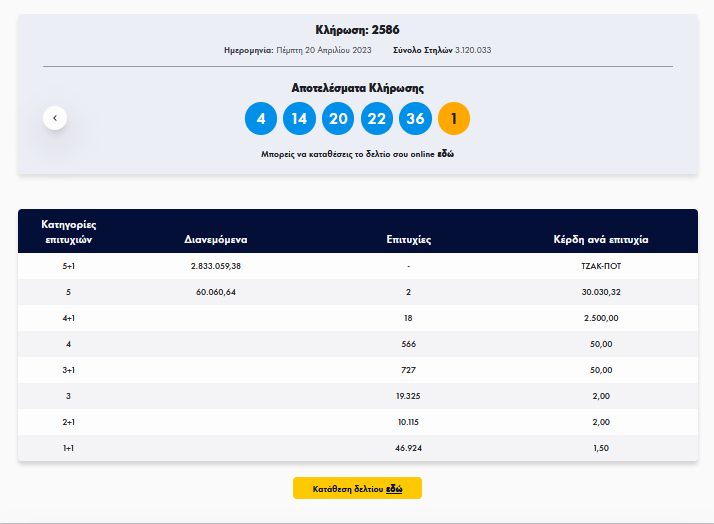Click the Κέρδη ανά επιτυχία header
This screenshot has height=524, width=714.
pos(601,240)
